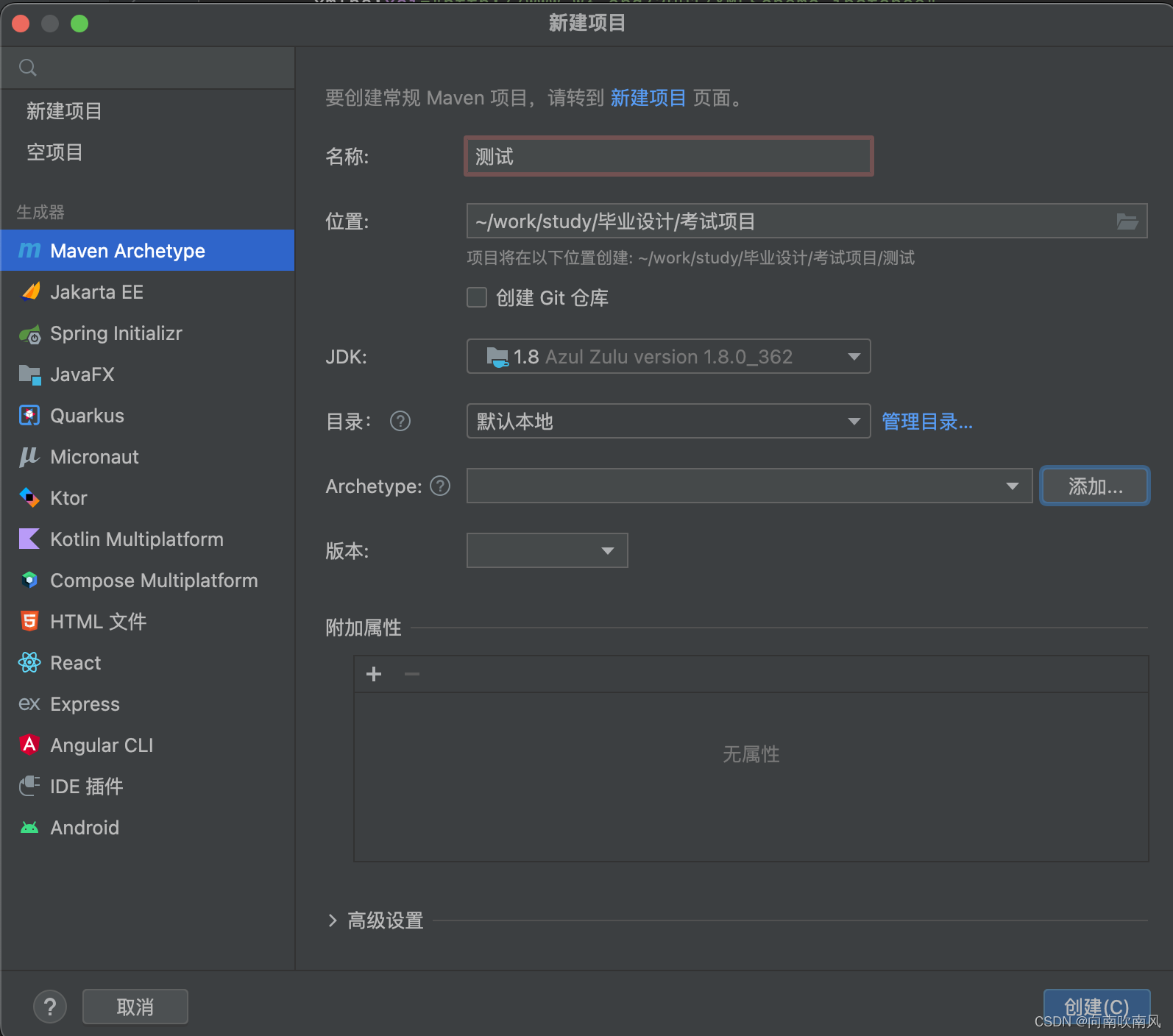Click the Angular CLI red shield icon
The height and width of the screenshot is (1036, 1173).
coord(29,745)
